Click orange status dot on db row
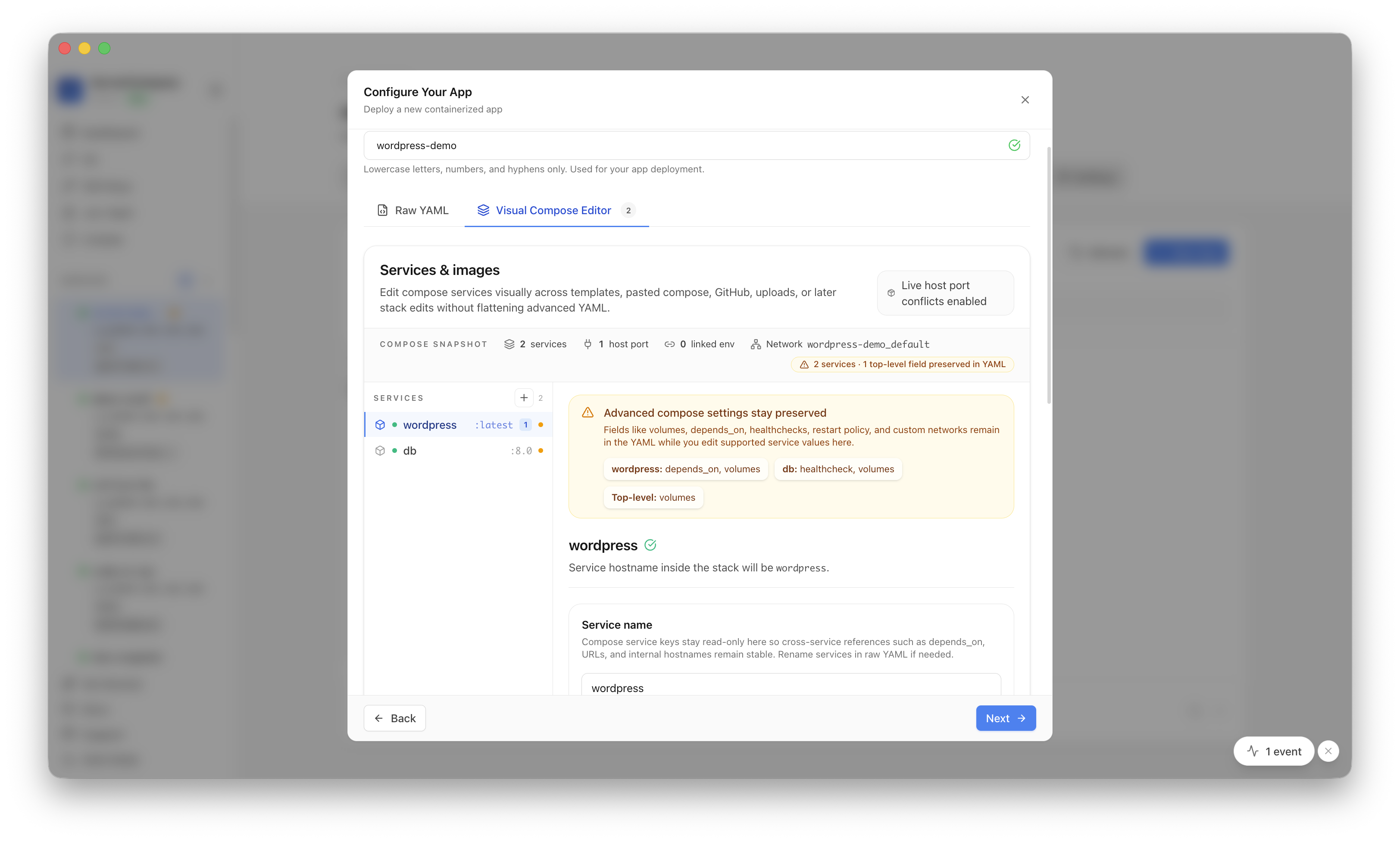This screenshot has height=842, width=1400. (x=540, y=450)
